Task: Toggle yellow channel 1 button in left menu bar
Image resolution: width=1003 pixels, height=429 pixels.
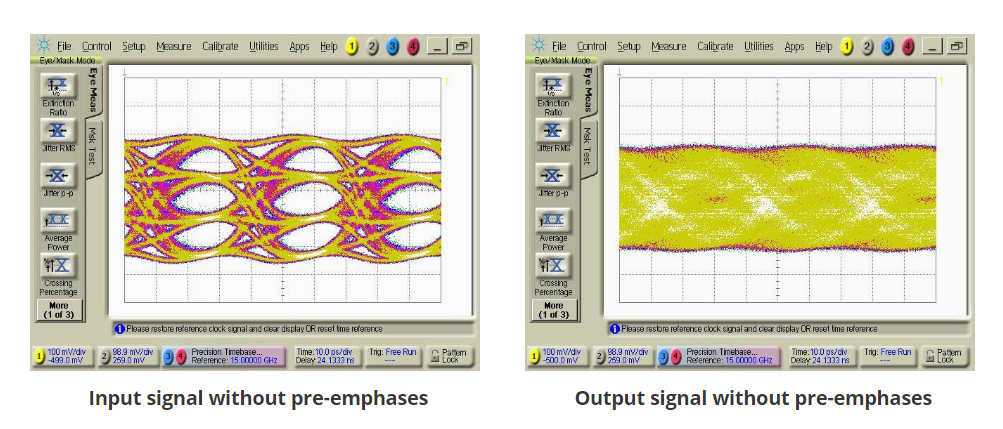Action: (352, 46)
